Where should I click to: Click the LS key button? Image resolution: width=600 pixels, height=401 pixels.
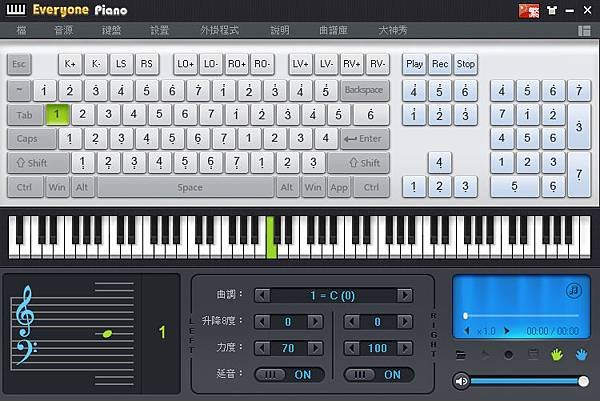121,64
